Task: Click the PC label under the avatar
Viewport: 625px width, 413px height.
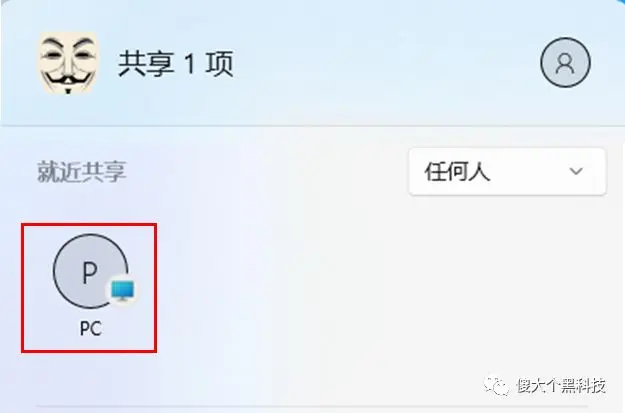Action: coord(91,329)
